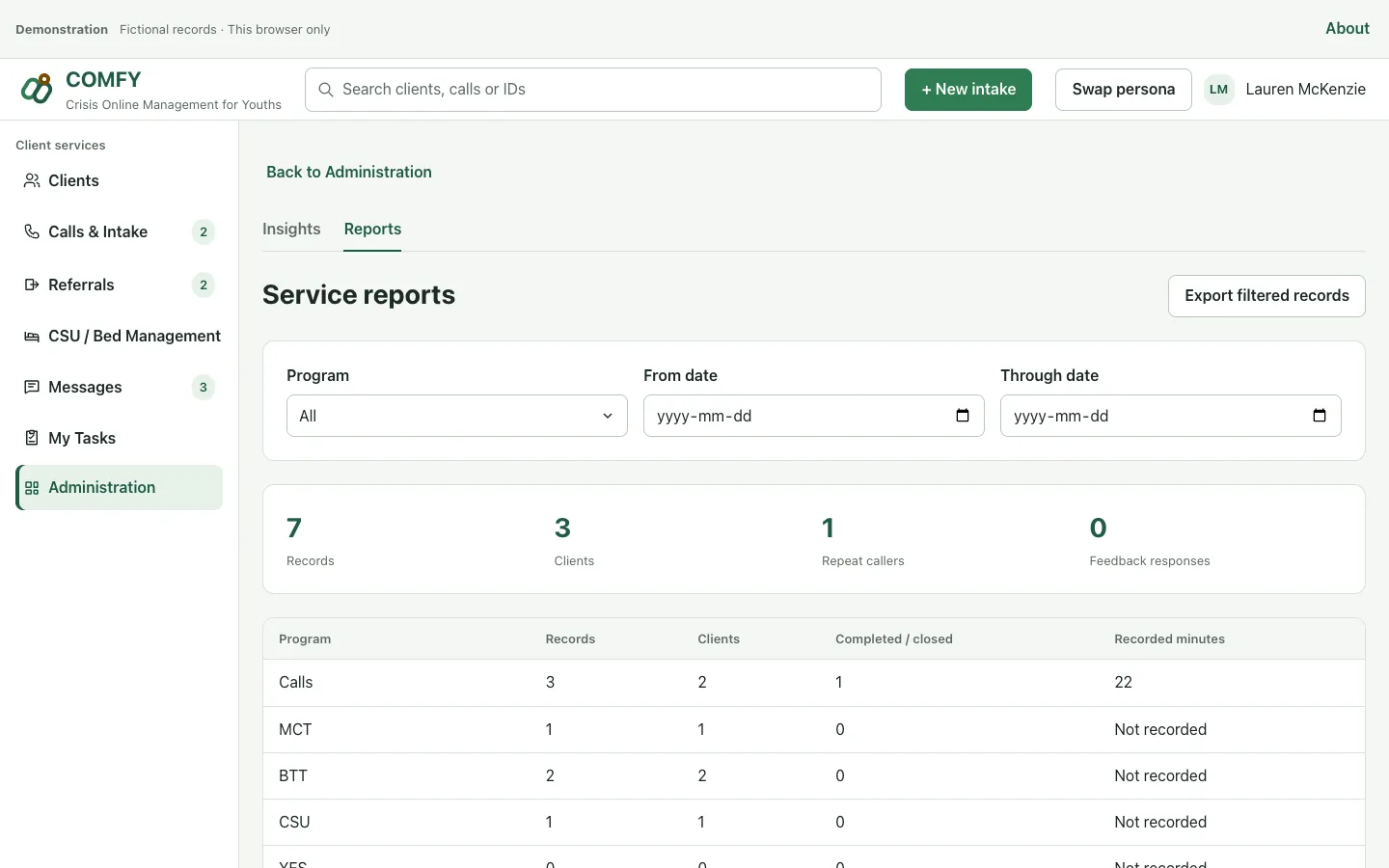Open Clients in the sidebar

[x=119, y=180]
